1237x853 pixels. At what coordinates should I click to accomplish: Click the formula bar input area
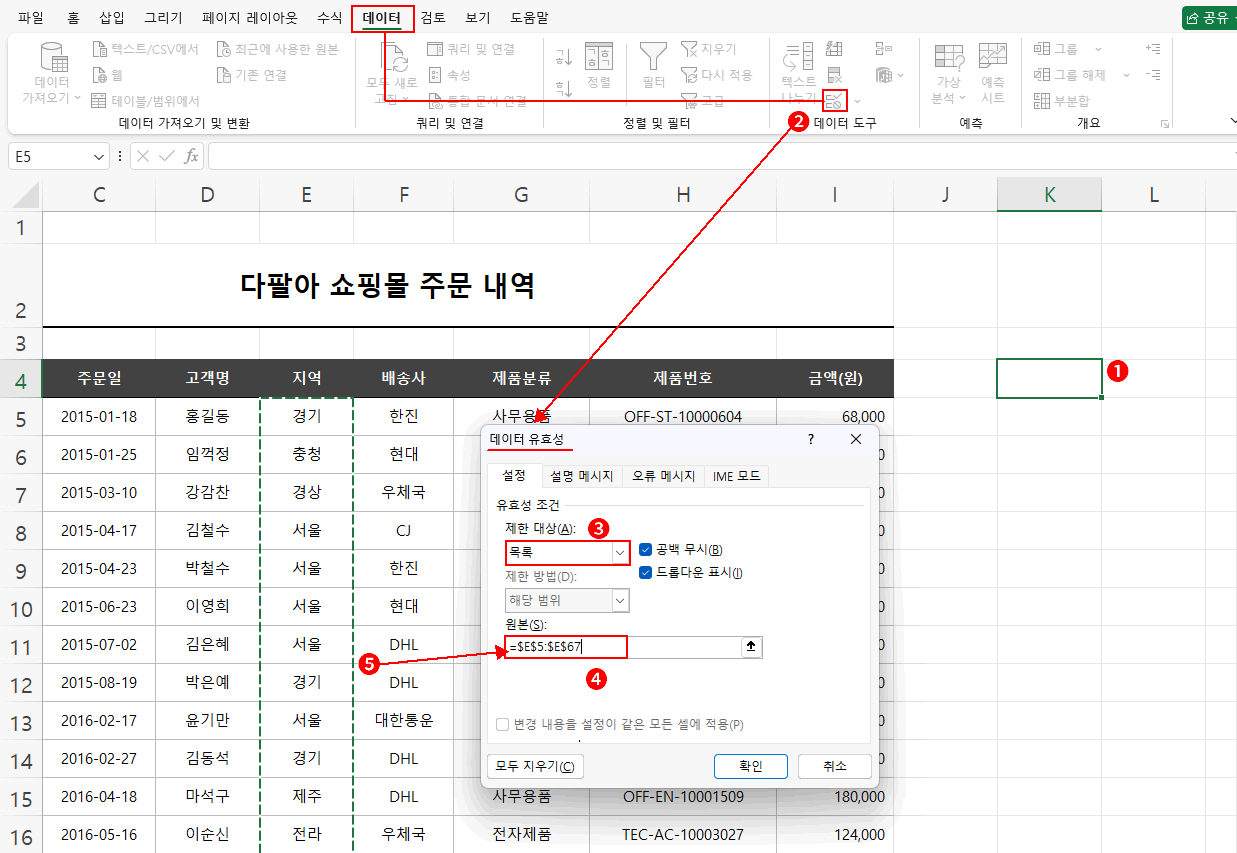tap(720, 156)
